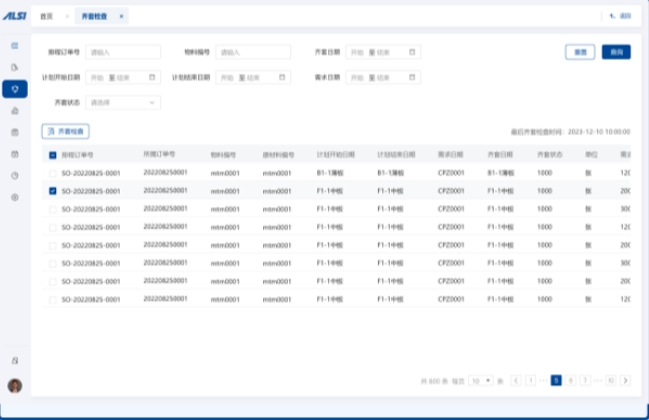Uncheck the checked second row checkbox

(x=53, y=190)
